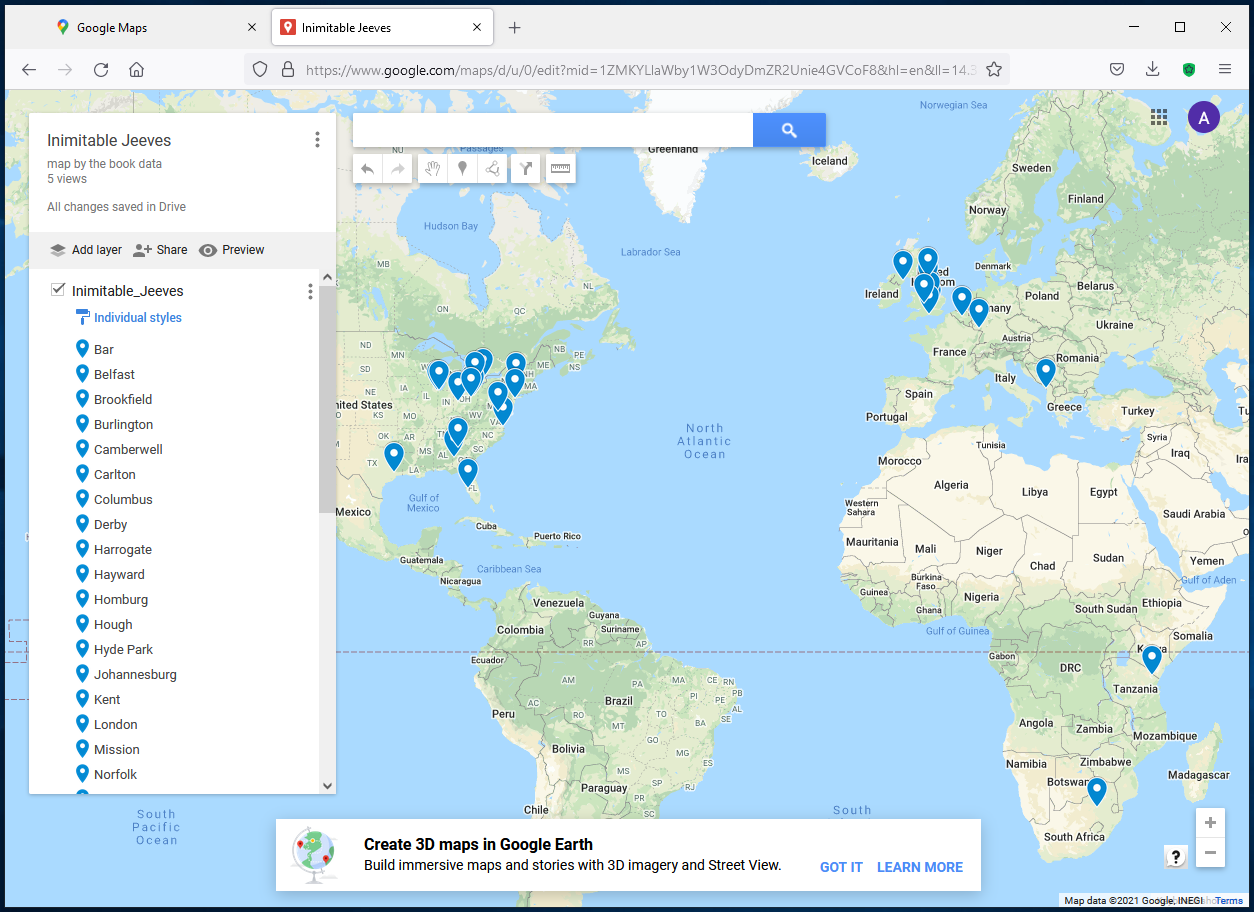Select Hyde Park in the location list
The image size is (1254, 912).
pyautogui.click(x=123, y=649)
